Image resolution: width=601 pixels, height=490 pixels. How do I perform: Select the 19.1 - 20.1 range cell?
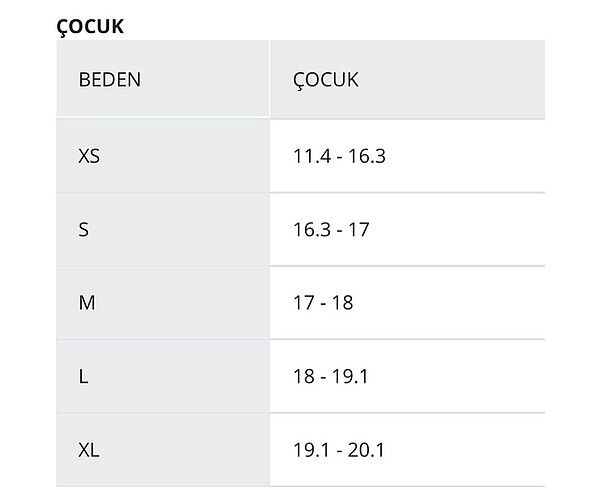coord(339,449)
